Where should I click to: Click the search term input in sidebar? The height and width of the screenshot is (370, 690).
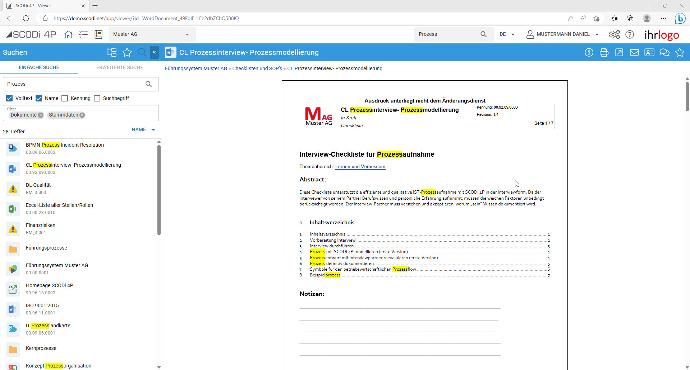(x=74, y=84)
